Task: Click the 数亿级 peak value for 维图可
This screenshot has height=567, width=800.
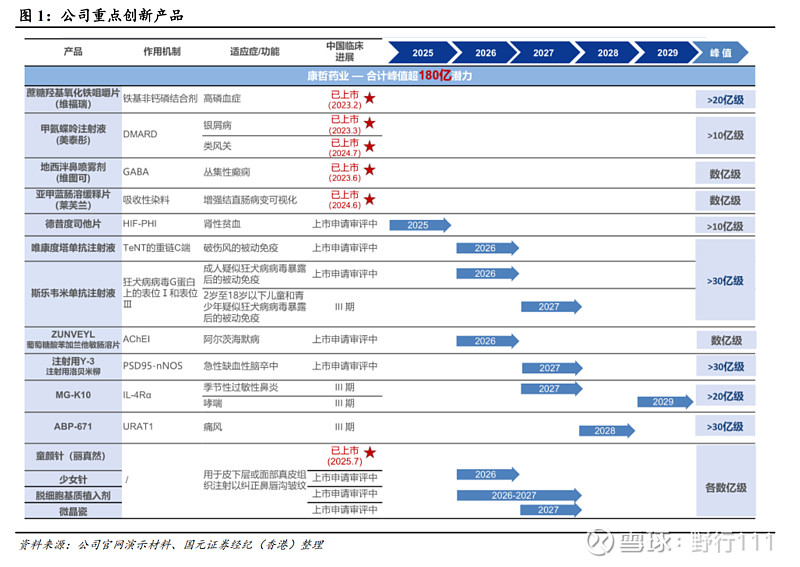Action: [725, 175]
